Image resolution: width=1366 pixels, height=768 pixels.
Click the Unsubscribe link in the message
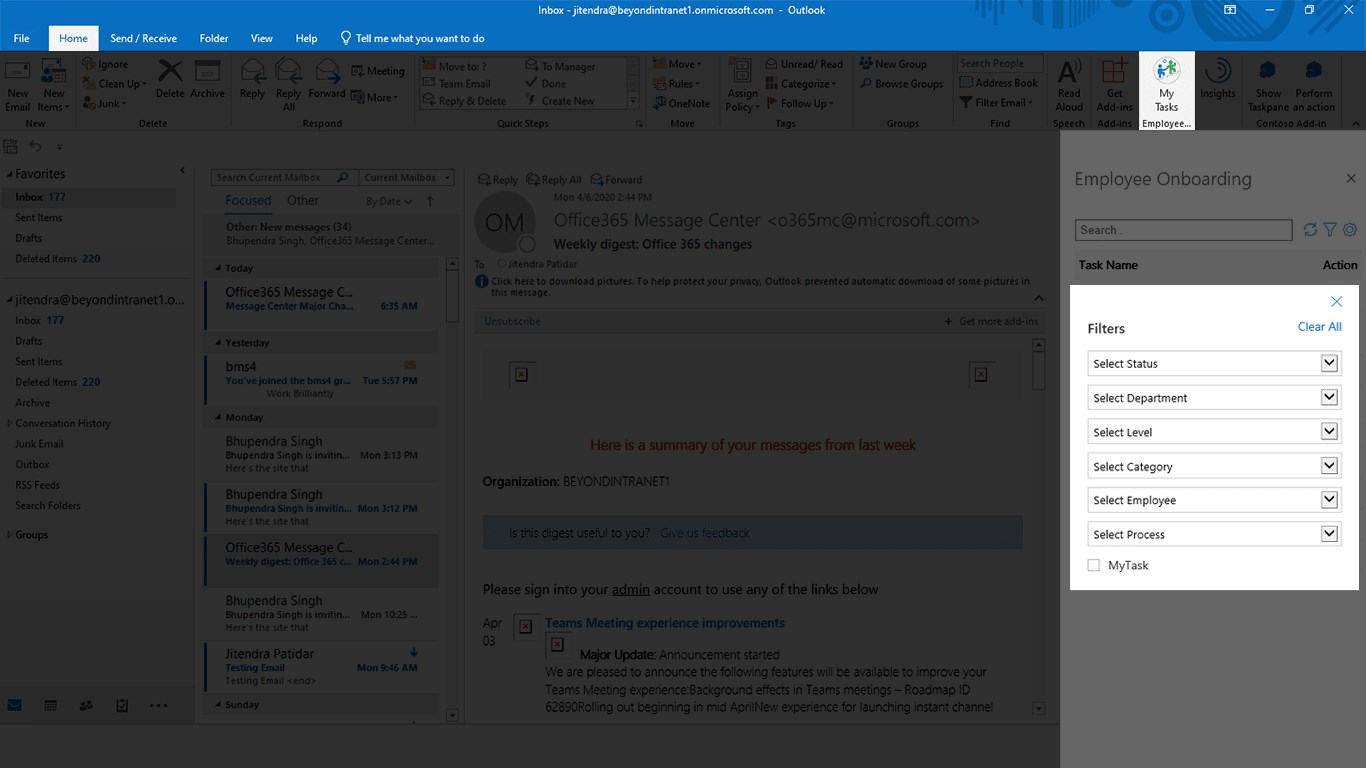point(512,321)
